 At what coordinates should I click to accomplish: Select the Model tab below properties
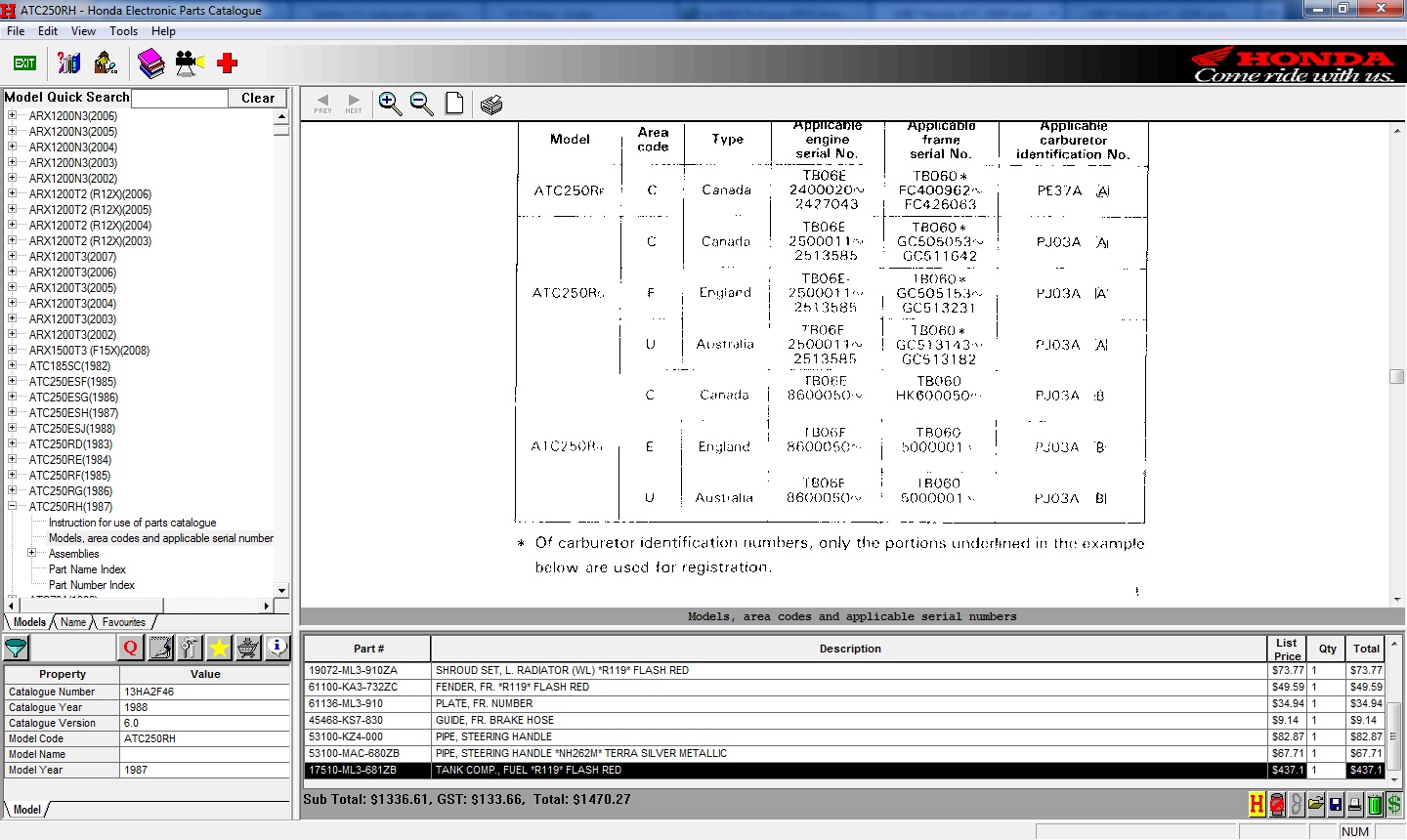click(x=27, y=810)
